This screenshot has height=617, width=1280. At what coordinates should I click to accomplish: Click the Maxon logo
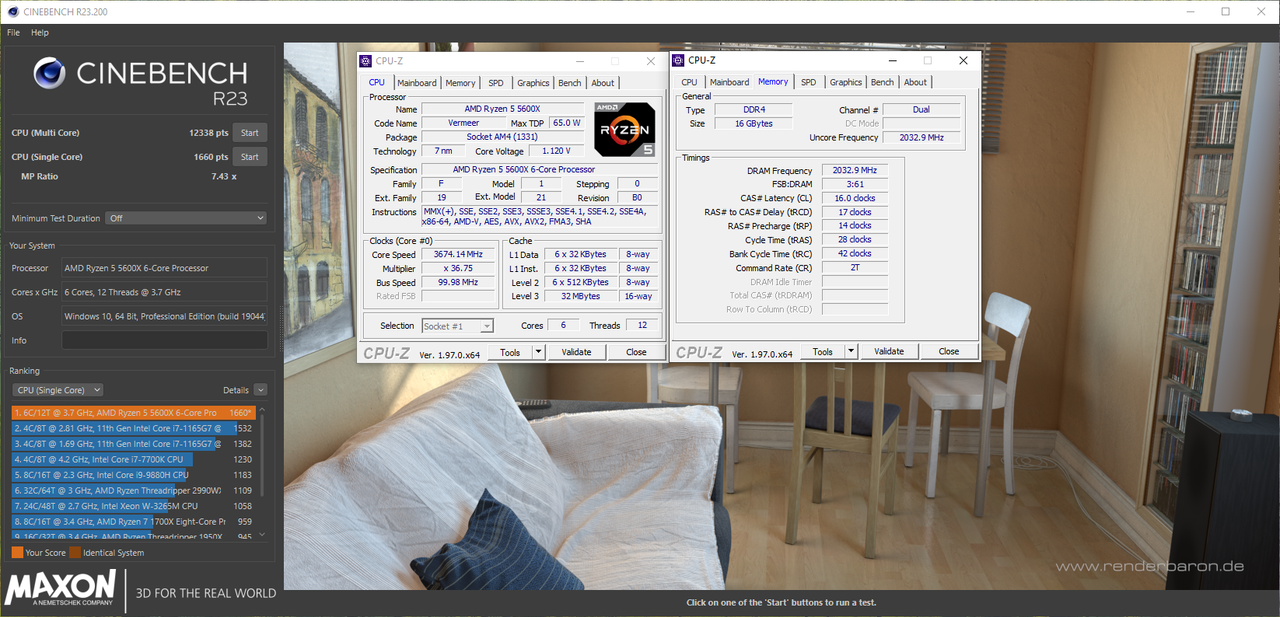pos(61,589)
